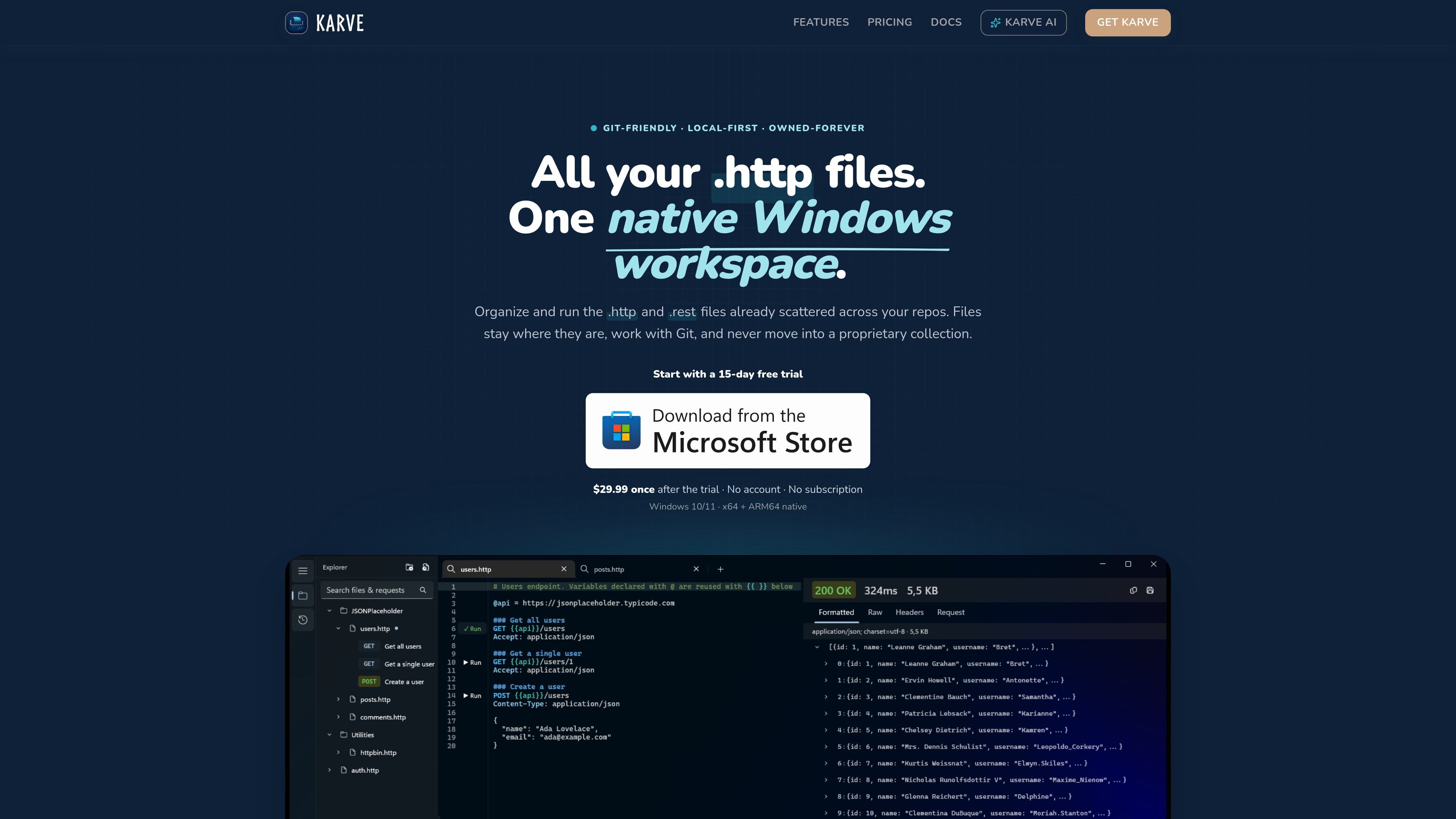This screenshot has height=819, width=1456.
Task: Run the request on line 6
Action: coord(472,629)
